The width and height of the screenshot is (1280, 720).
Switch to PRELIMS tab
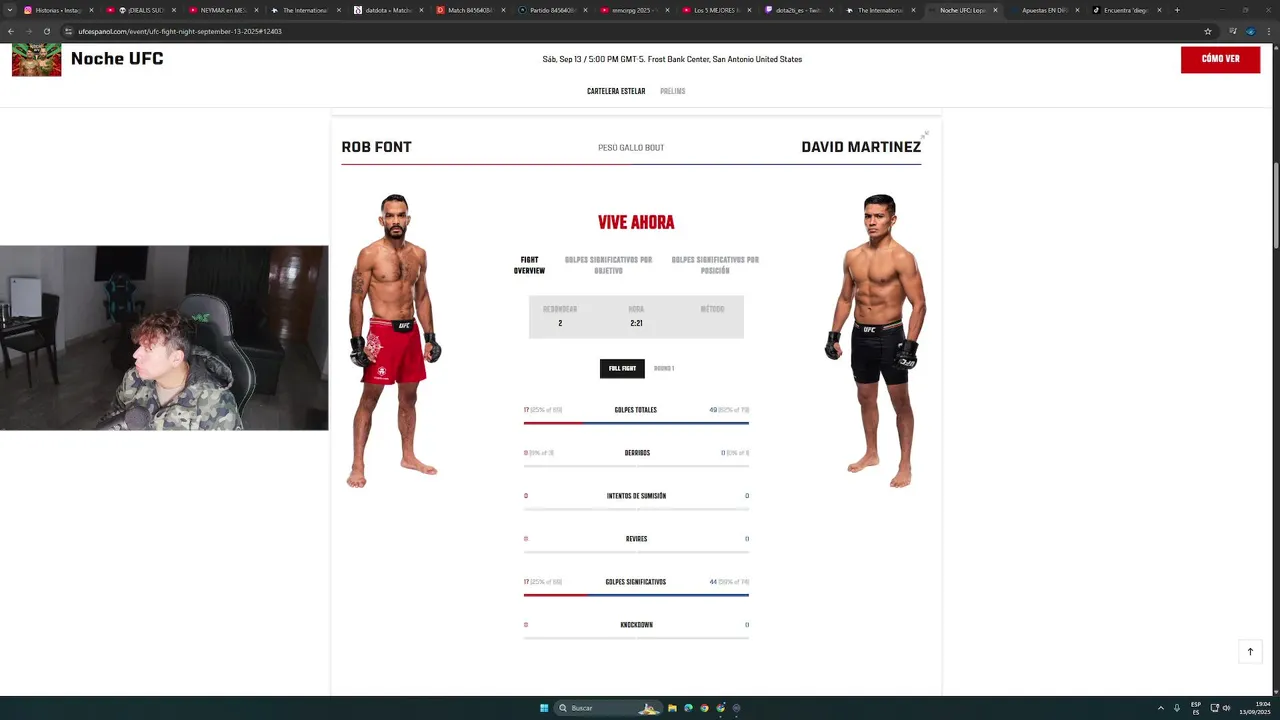673,91
